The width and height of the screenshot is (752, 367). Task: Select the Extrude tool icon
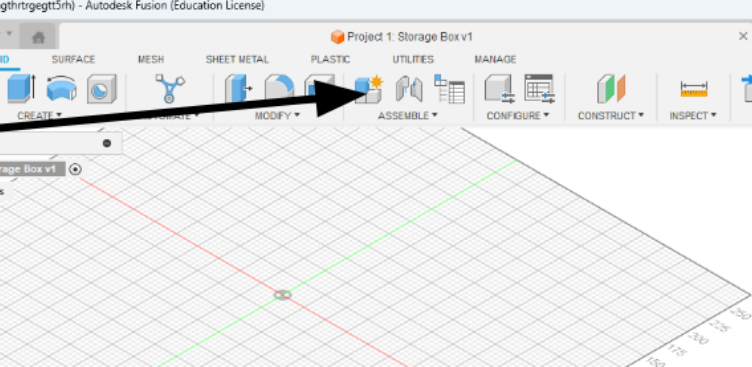(21, 88)
